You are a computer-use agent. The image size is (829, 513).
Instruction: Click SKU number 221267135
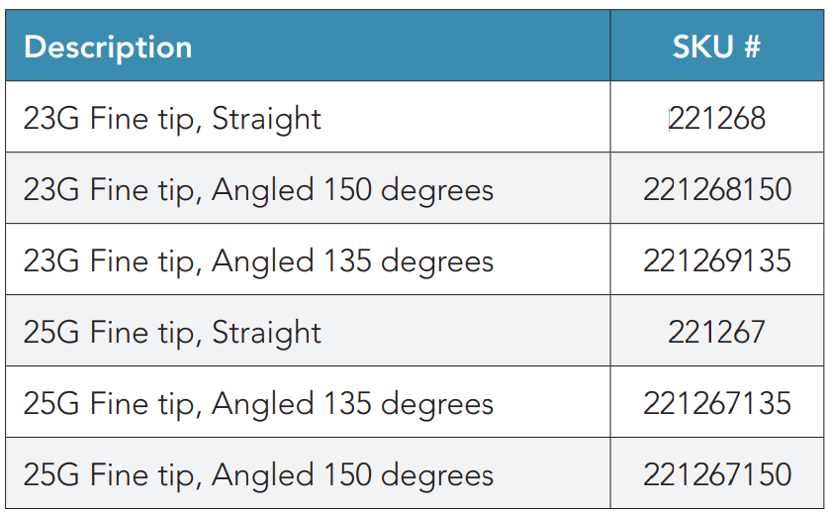tap(717, 404)
